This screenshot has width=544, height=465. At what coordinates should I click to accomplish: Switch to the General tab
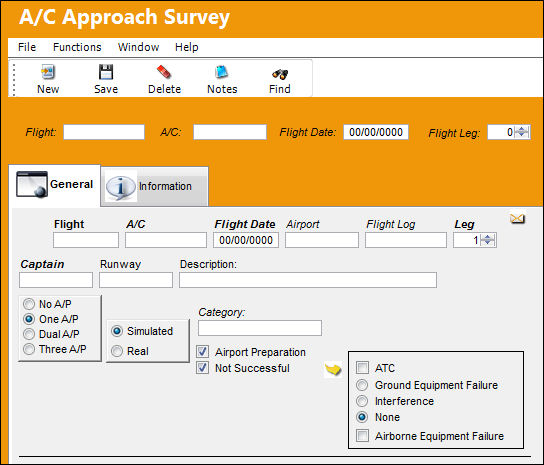point(54,185)
